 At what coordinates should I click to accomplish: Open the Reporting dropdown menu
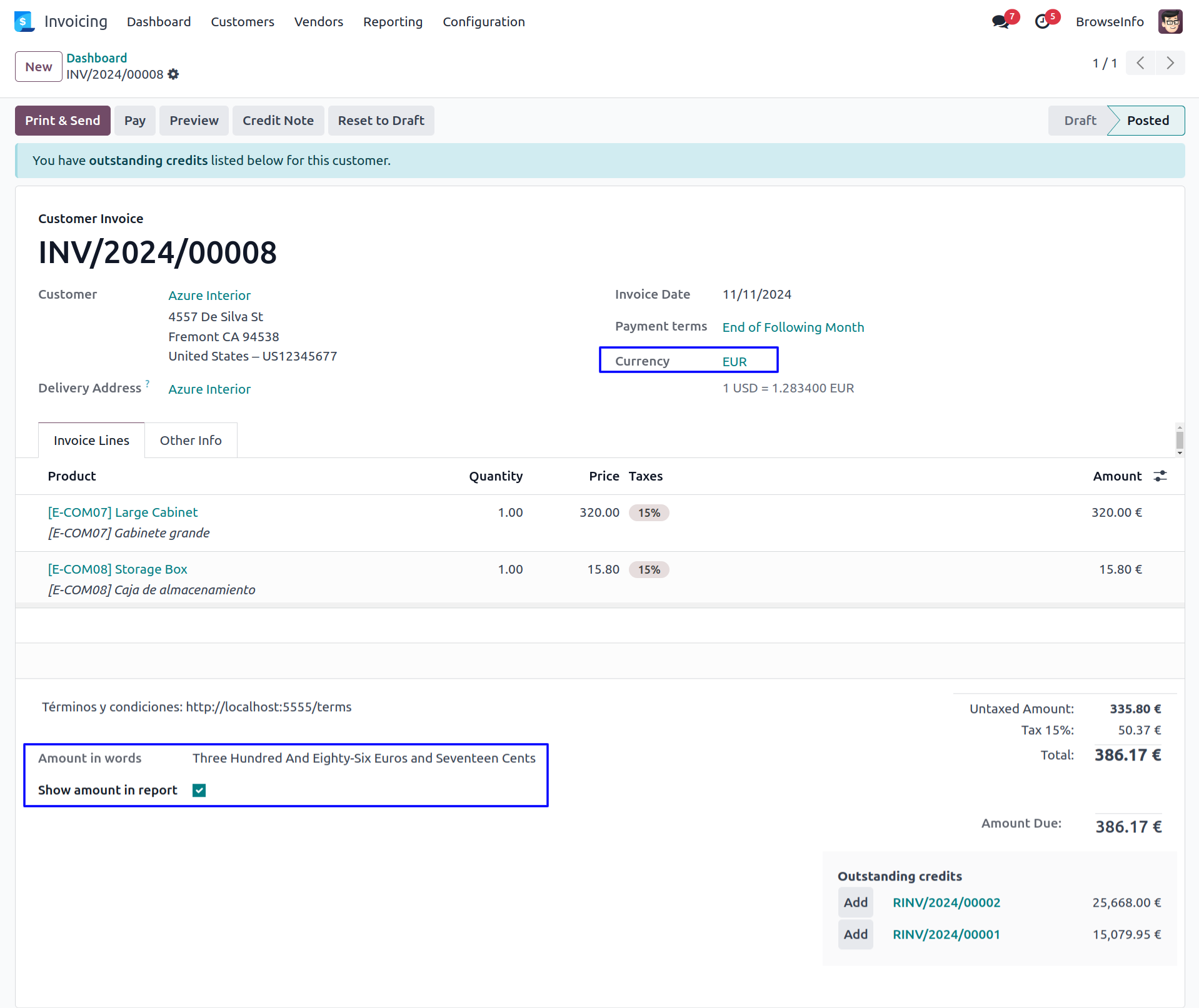tap(393, 22)
